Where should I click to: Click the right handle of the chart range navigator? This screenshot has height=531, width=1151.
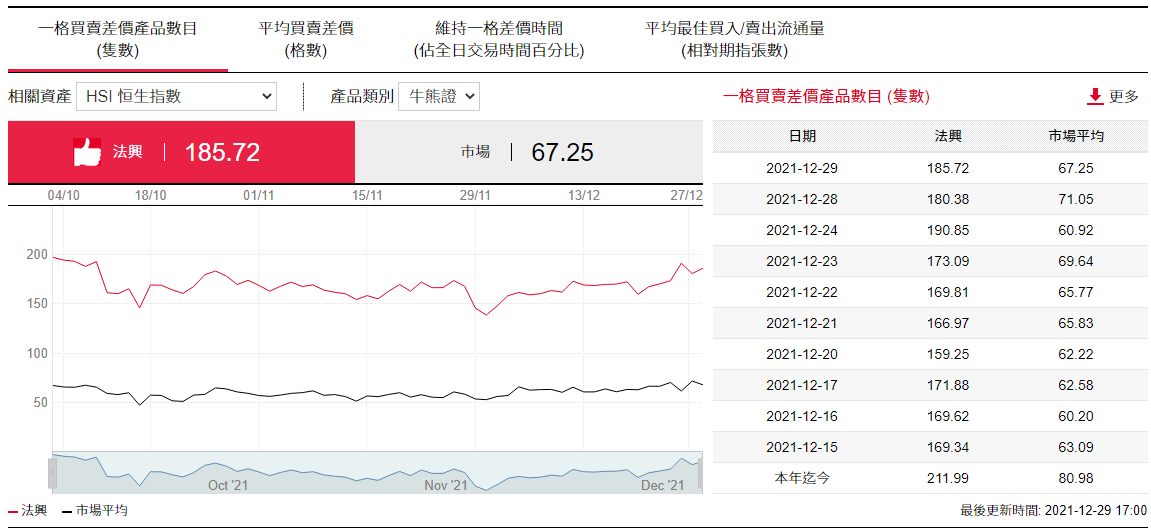(699, 473)
